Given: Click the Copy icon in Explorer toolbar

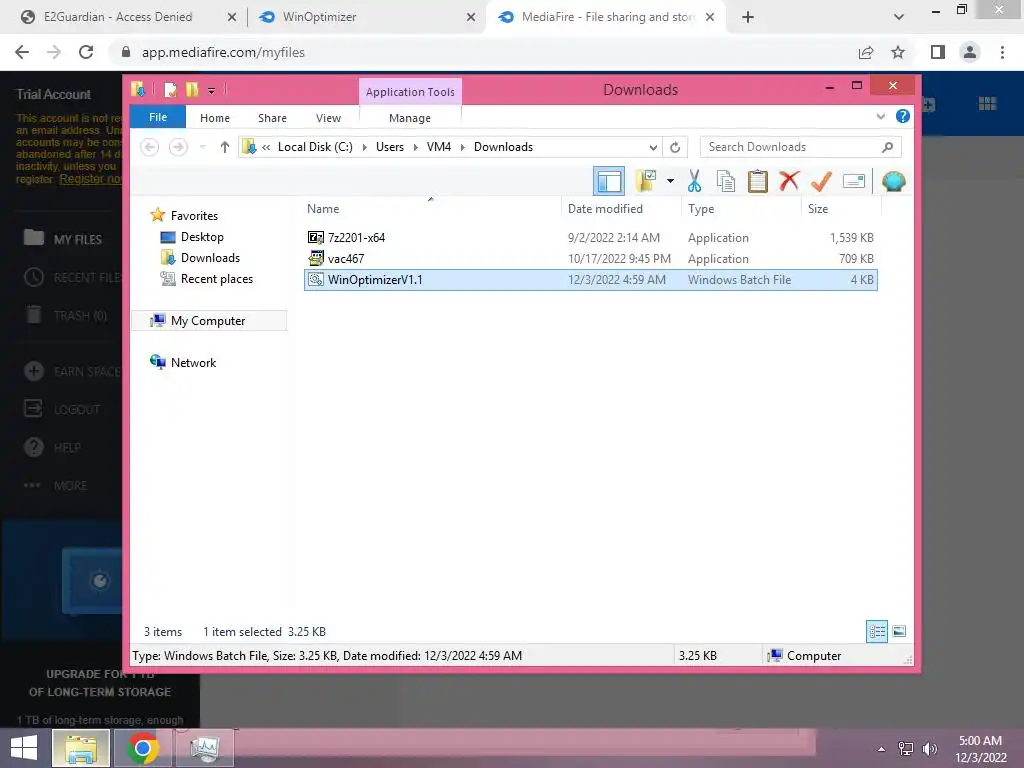Looking at the screenshot, I should (726, 181).
